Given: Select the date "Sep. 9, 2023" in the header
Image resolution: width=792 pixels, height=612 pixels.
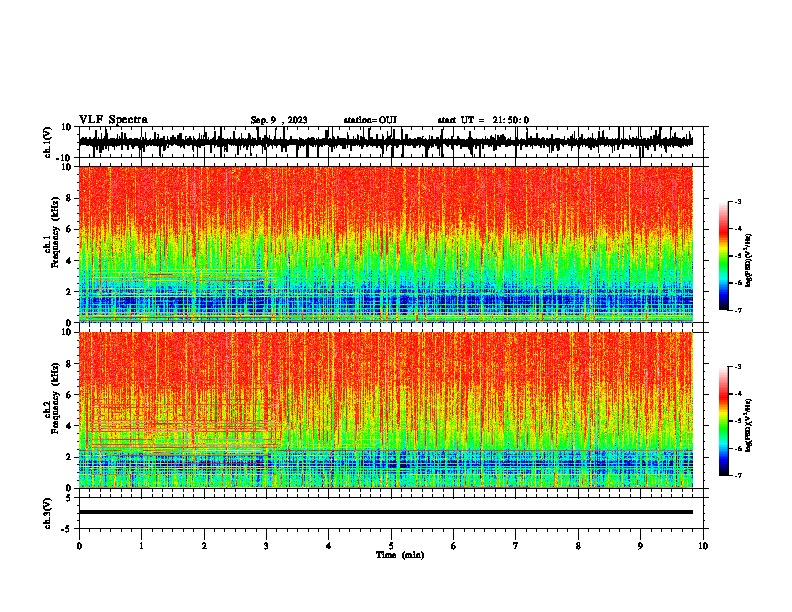Looking at the screenshot, I should click(279, 120).
